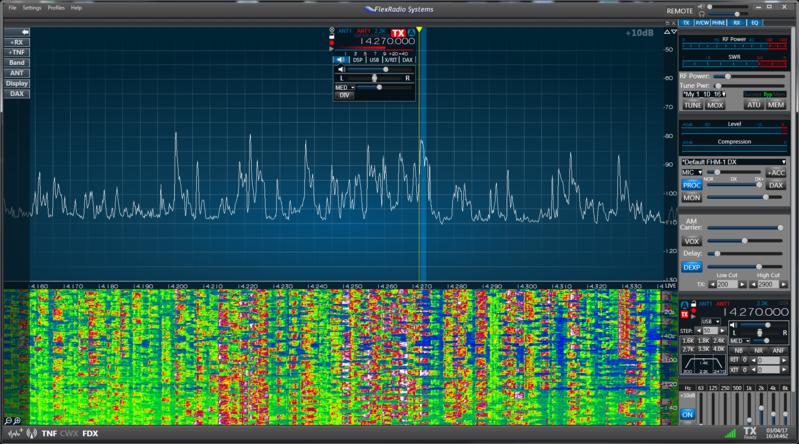
Task: Open the "Default FHM-1 DX" mic profile dropdown
Action: click(734, 162)
